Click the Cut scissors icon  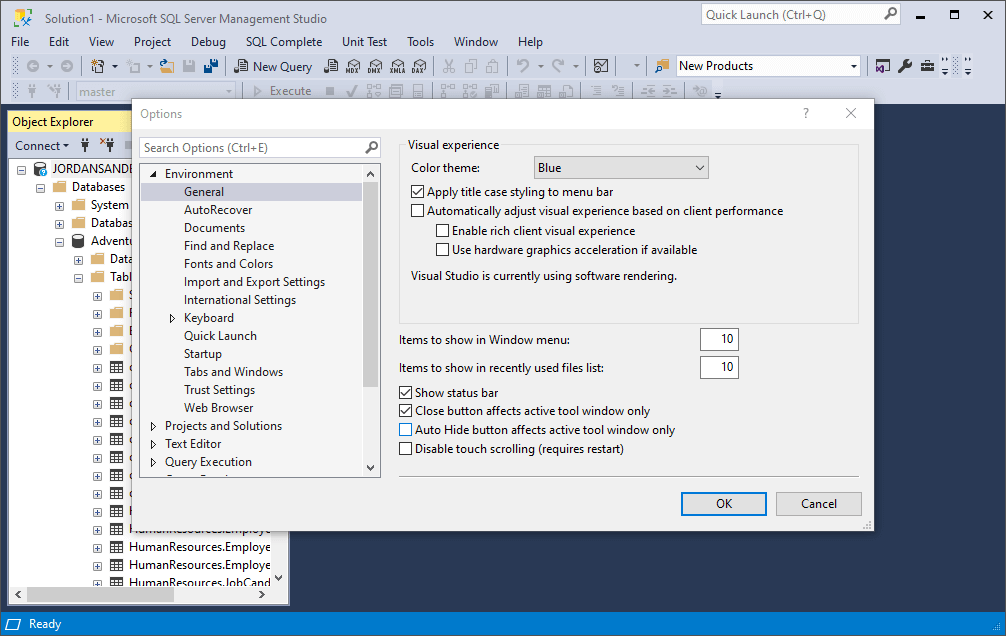click(448, 66)
